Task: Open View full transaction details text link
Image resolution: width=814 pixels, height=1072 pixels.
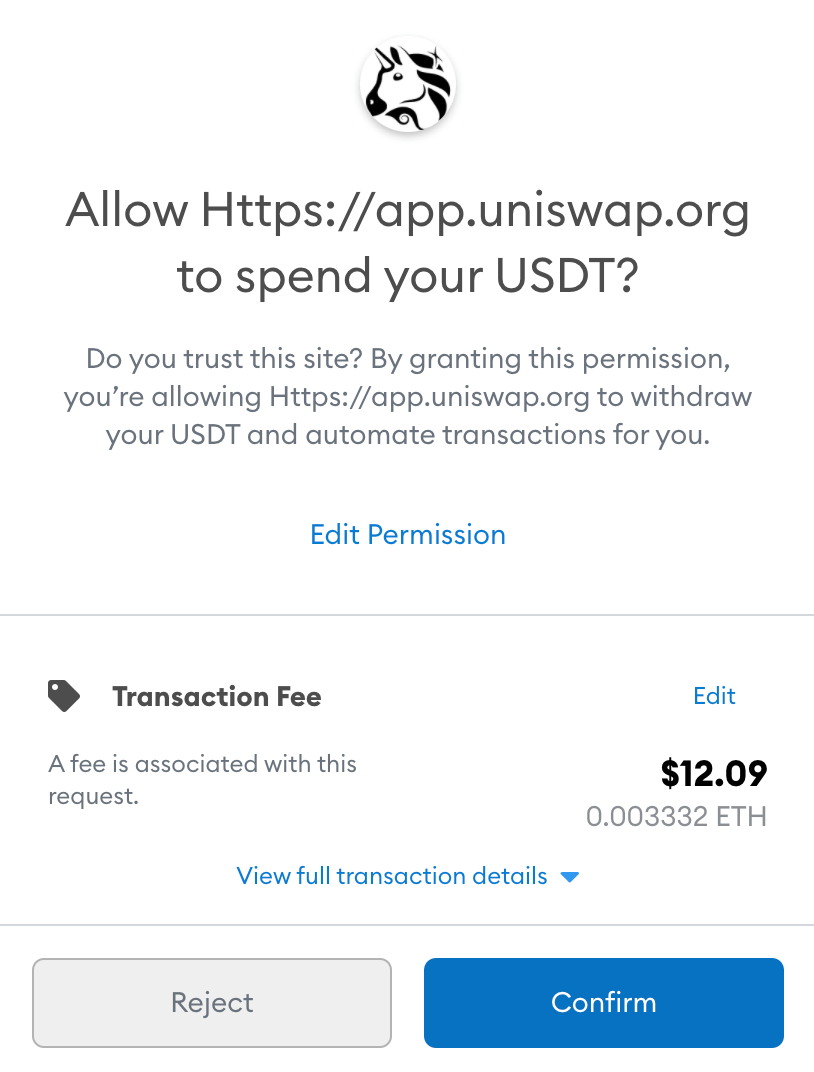Action: coord(392,876)
